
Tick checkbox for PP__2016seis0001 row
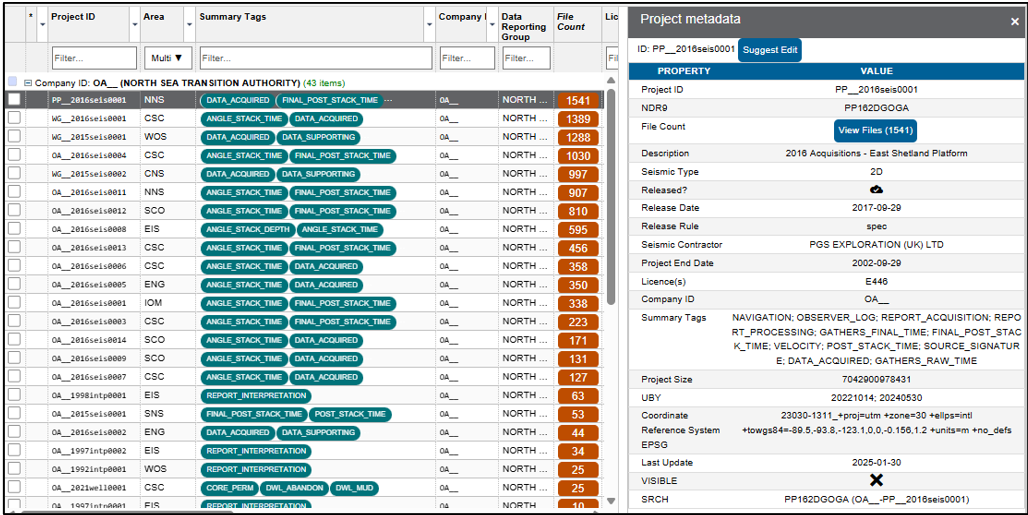(x=14, y=100)
